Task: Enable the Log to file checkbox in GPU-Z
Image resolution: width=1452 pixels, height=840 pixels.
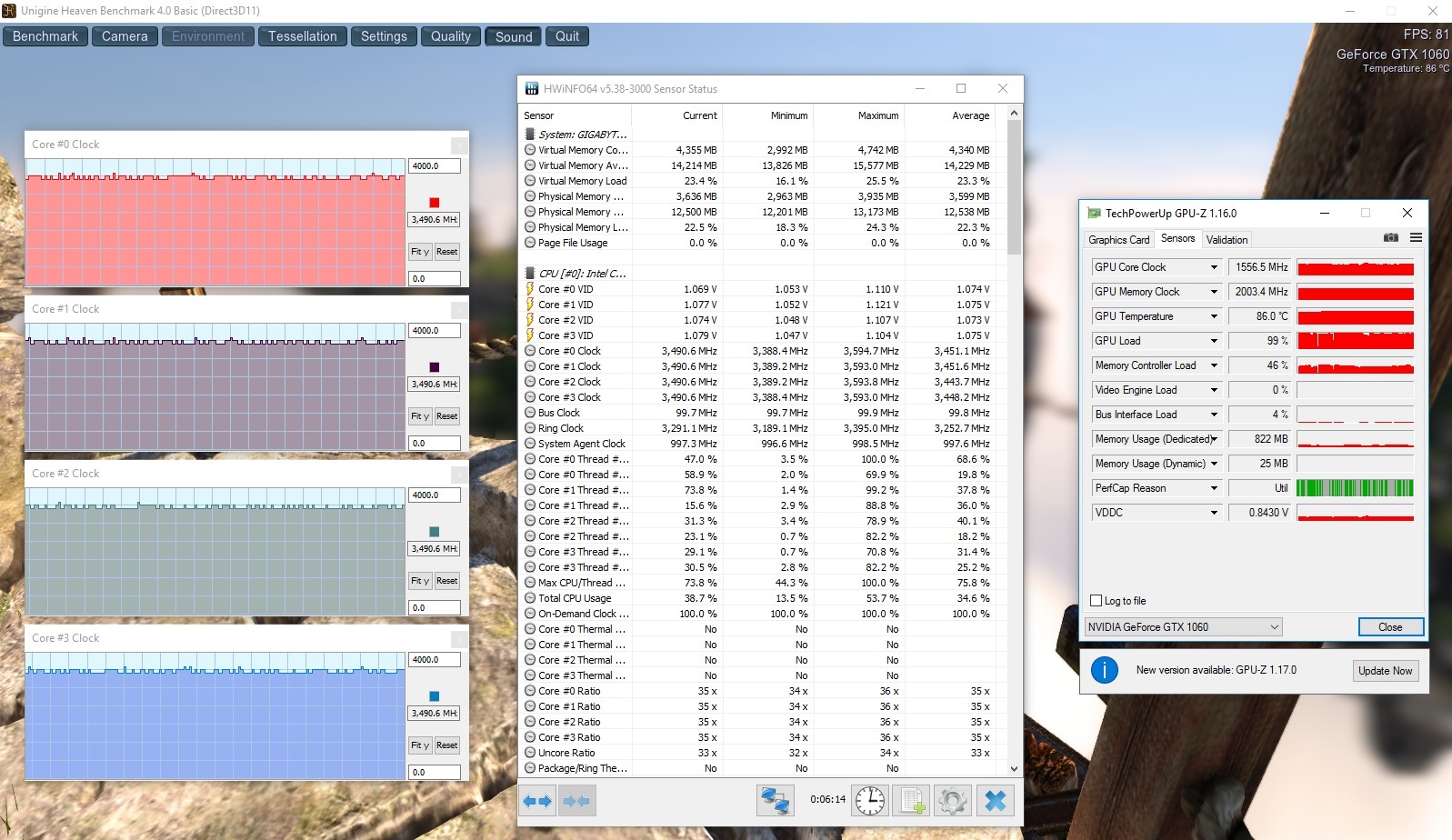Action: [1096, 601]
